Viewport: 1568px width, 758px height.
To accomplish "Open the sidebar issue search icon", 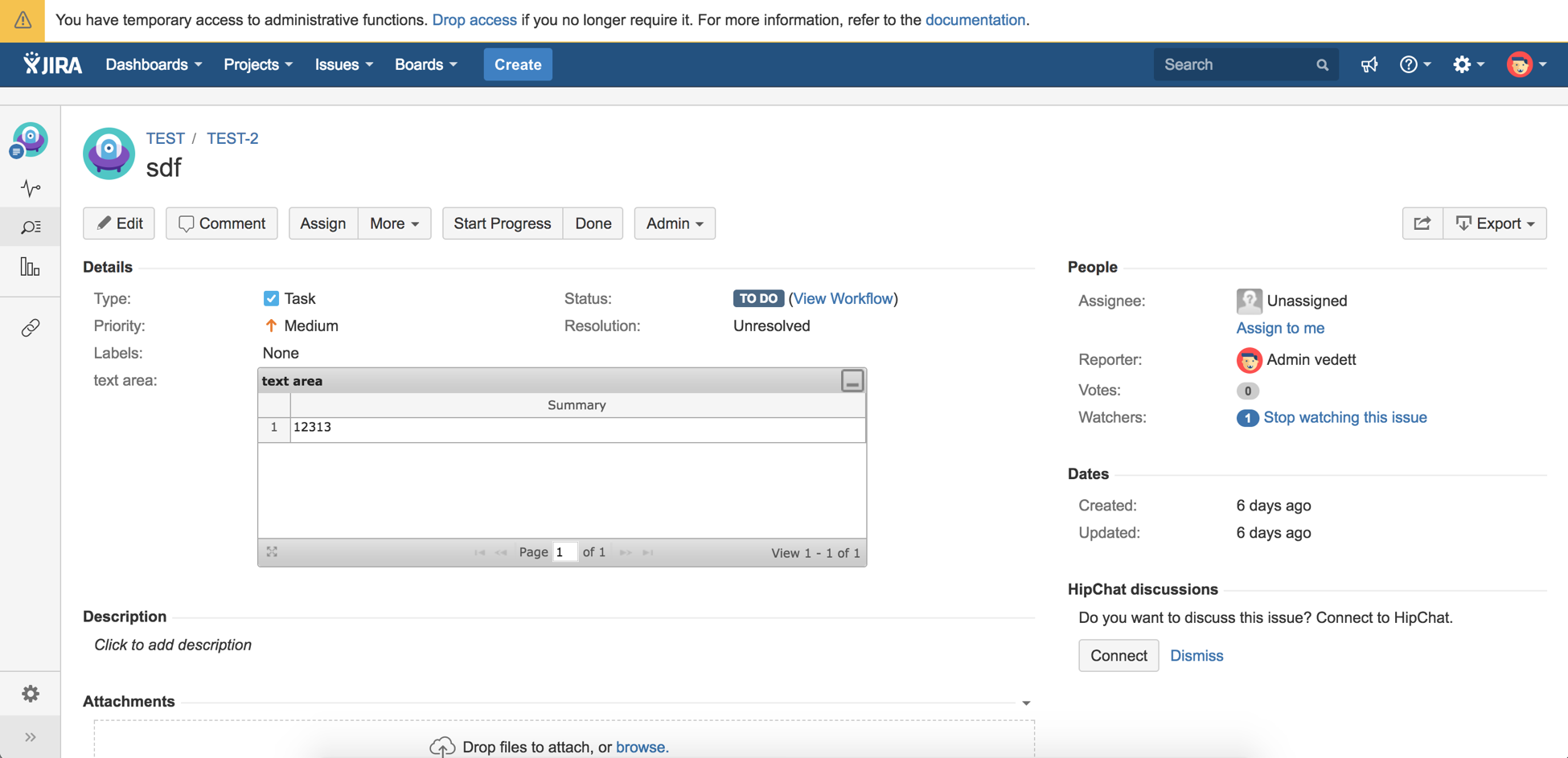I will click(x=31, y=227).
